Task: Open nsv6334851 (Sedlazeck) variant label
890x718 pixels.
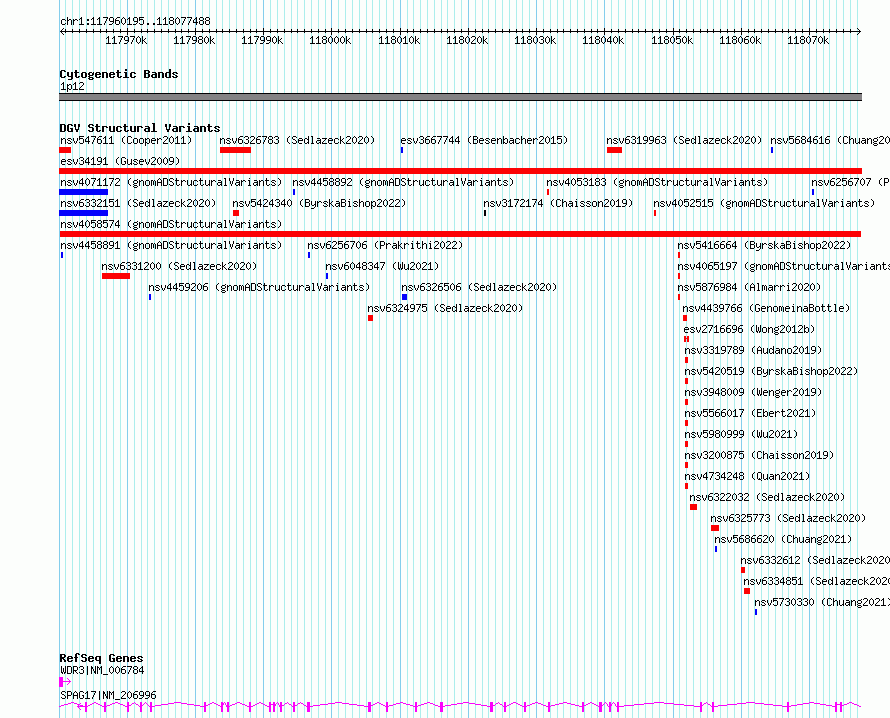Action: [x=817, y=581]
